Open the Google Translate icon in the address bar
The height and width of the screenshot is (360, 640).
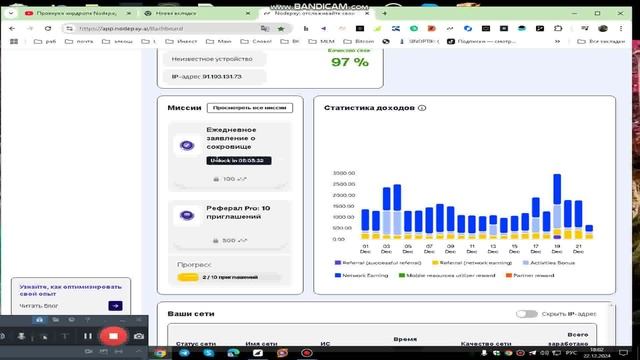coord(265,29)
